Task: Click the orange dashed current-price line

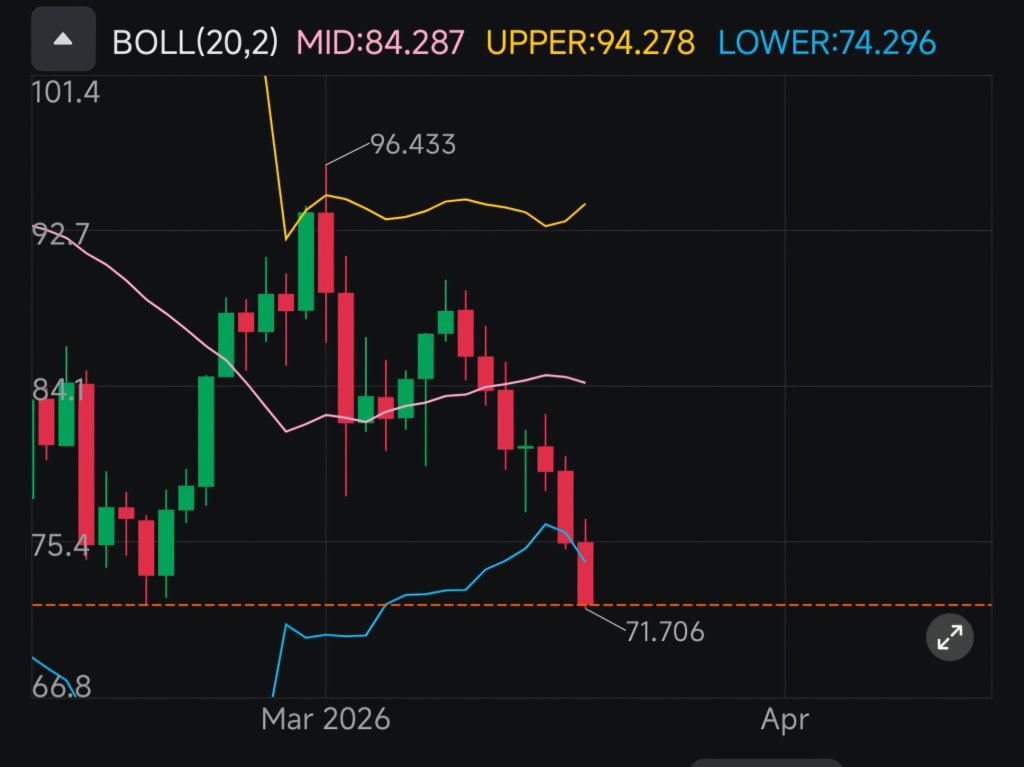Action: tap(784, 605)
